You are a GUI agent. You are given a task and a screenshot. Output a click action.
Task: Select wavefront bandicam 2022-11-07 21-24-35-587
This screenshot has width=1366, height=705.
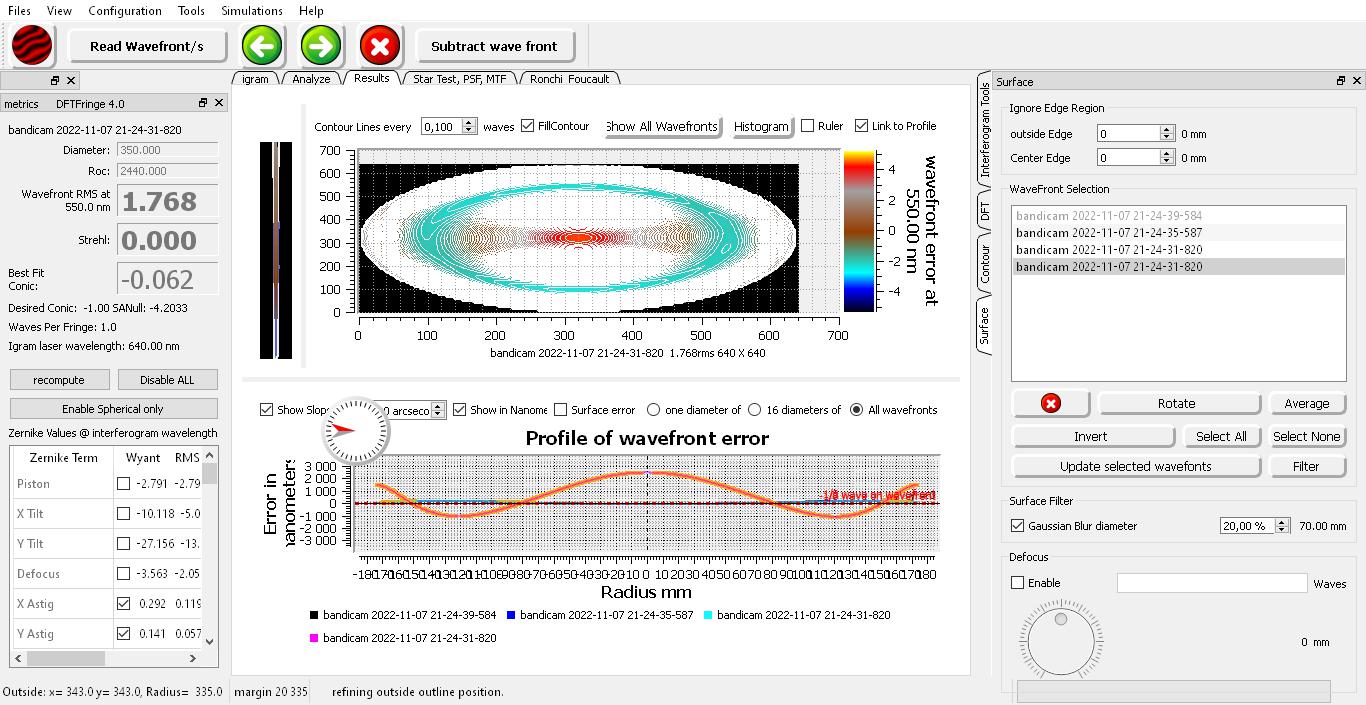(x=1109, y=233)
